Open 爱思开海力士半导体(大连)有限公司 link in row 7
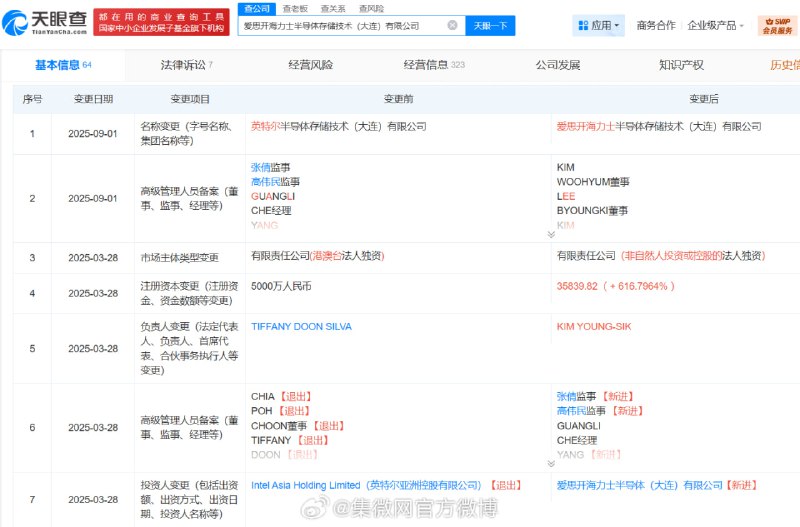 [639, 485]
